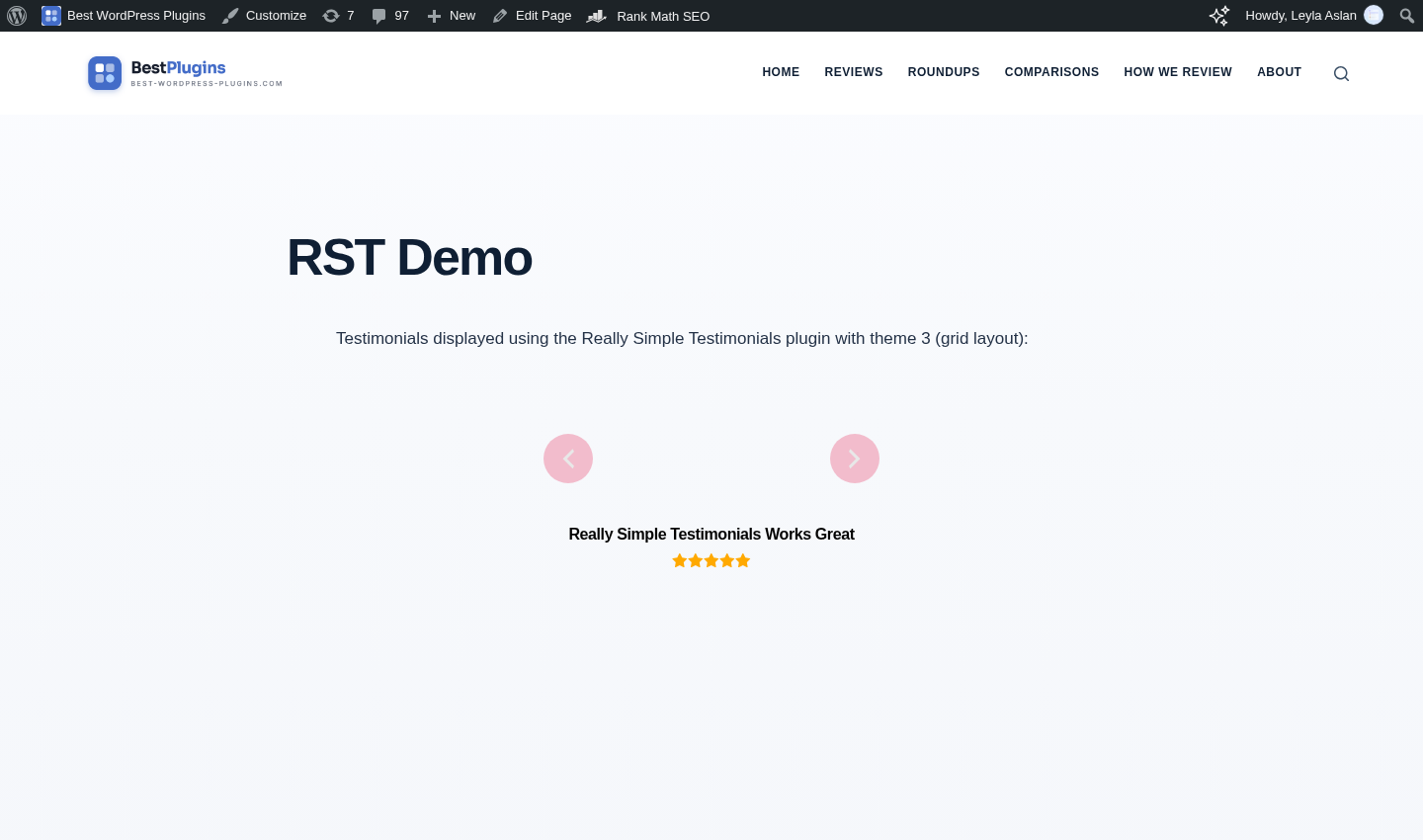
Task: Open Best WordPress Plugins site menu
Action: 124,16
